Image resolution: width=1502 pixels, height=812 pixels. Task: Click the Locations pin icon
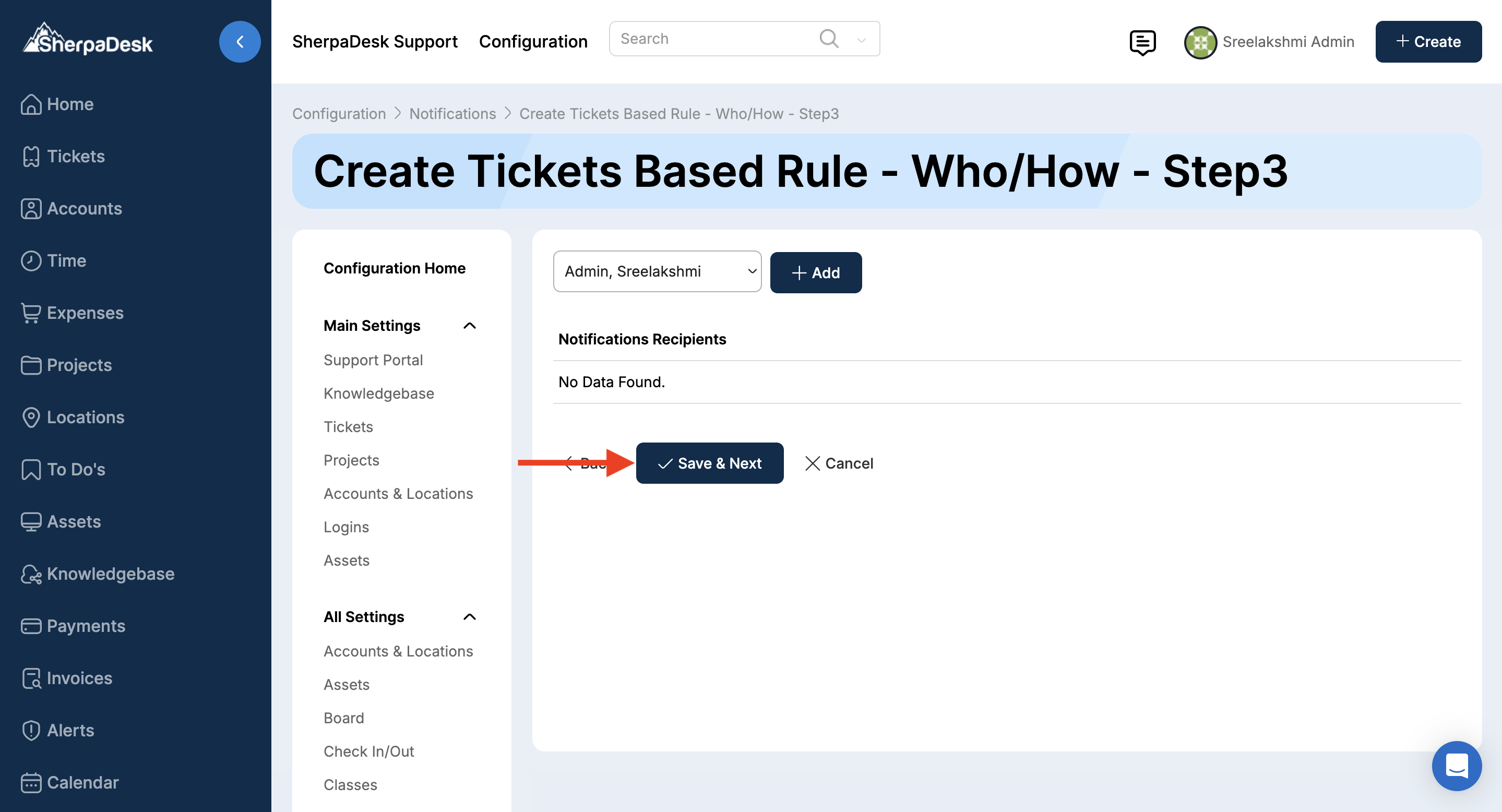(31, 417)
